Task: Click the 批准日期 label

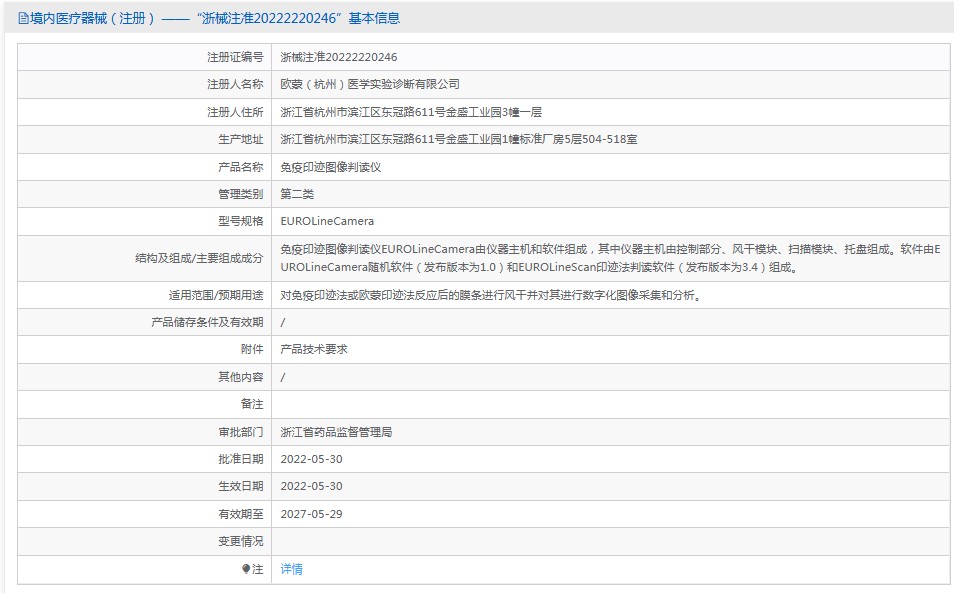Action: click(241, 459)
